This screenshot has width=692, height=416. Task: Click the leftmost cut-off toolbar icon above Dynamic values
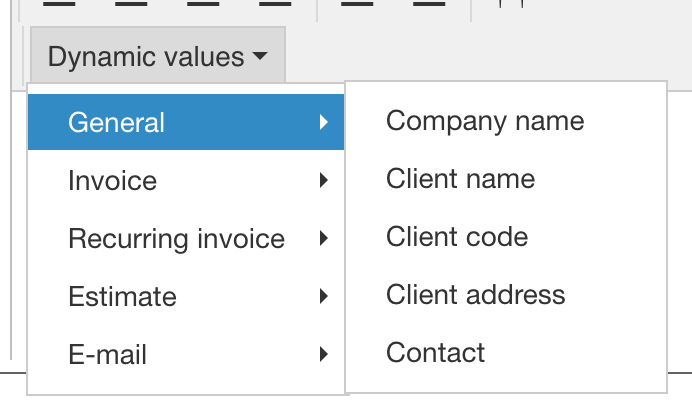[x=59, y=4]
